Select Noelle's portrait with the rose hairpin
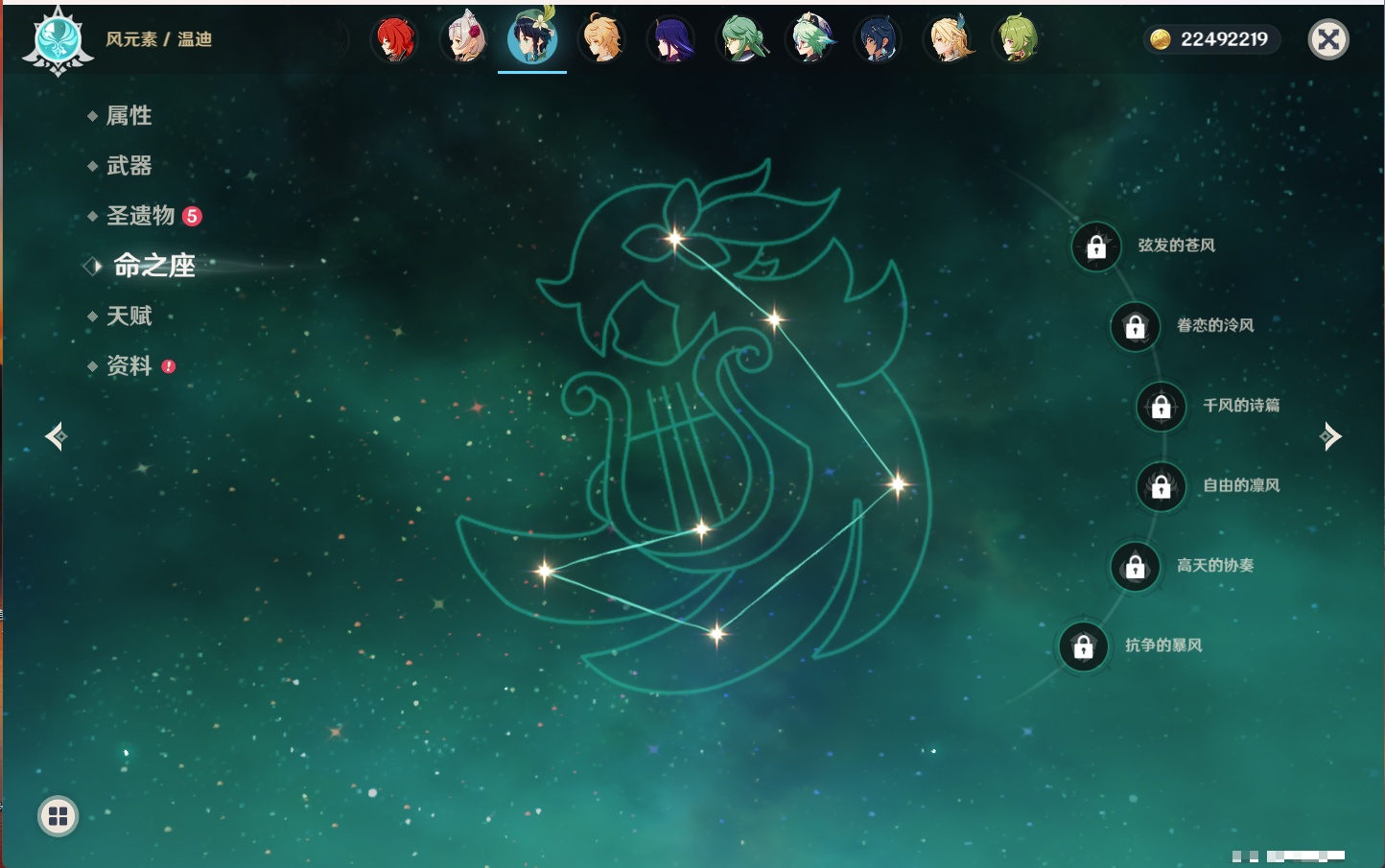 [x=464, y=39]
